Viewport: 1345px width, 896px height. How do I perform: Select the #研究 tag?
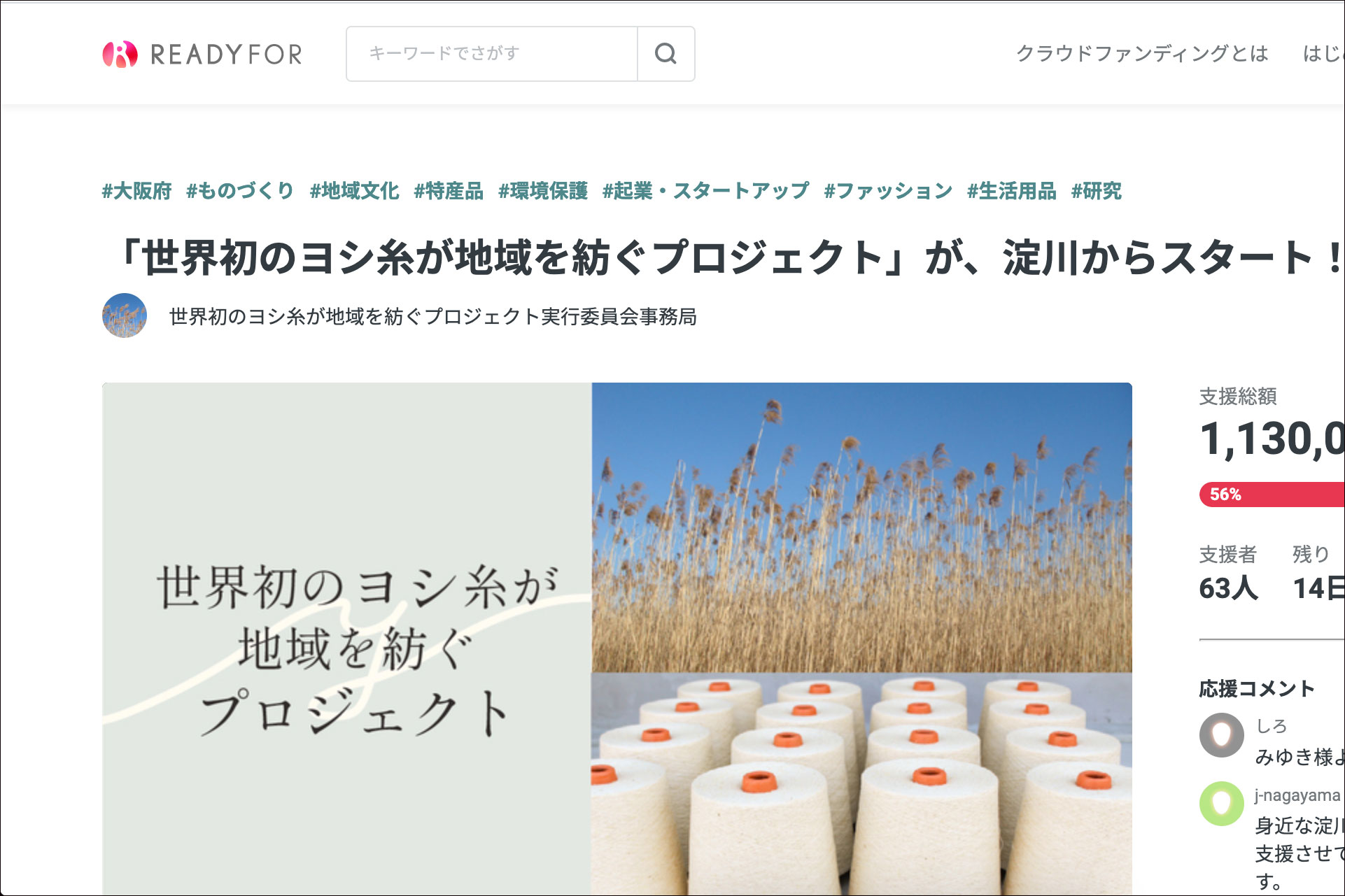pyautogui.click(x=1097, y=191)
